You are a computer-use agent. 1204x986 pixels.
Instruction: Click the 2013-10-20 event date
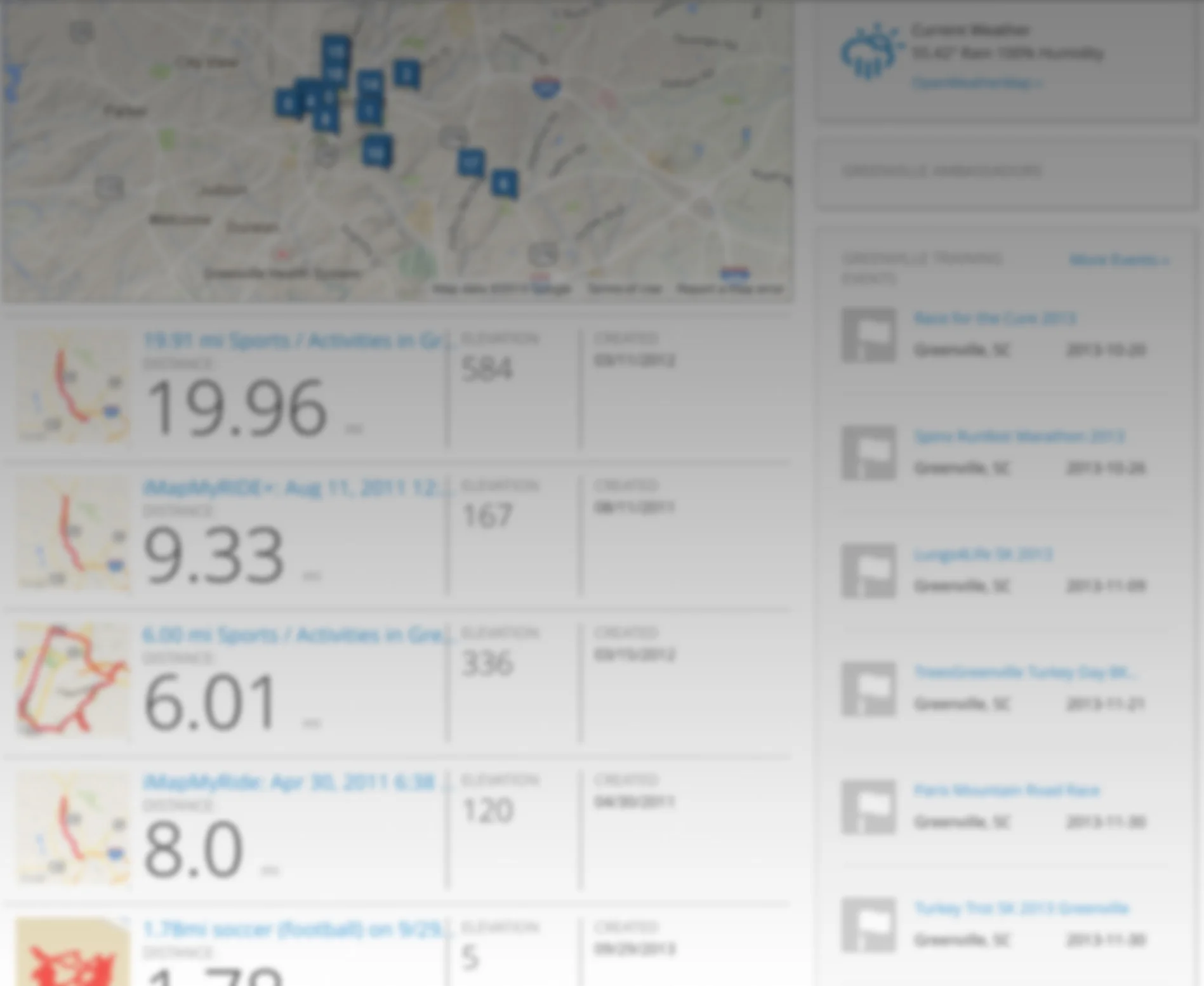(x=1106, y=350)
